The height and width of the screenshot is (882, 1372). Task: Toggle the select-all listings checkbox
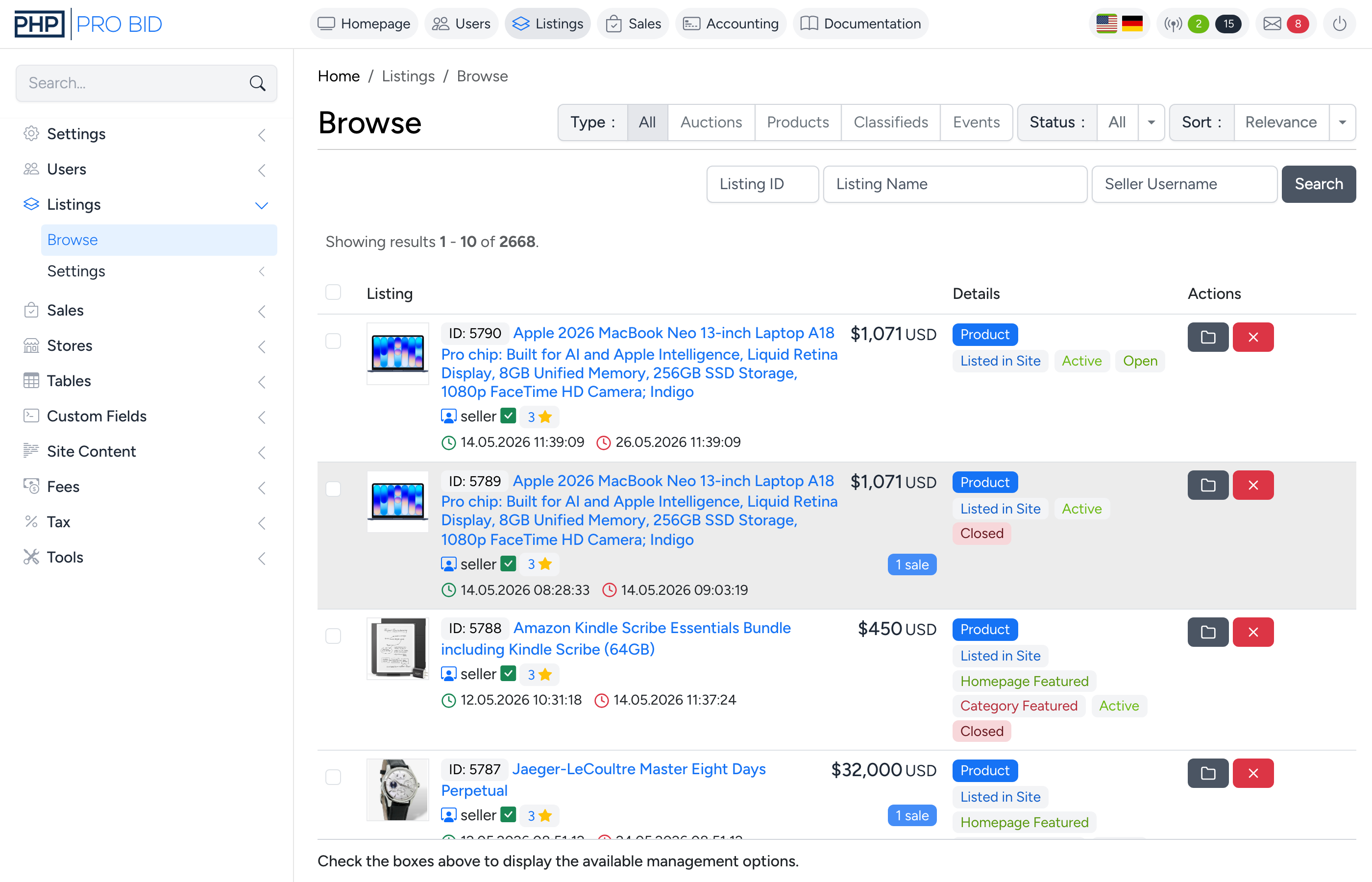[333, 292]
